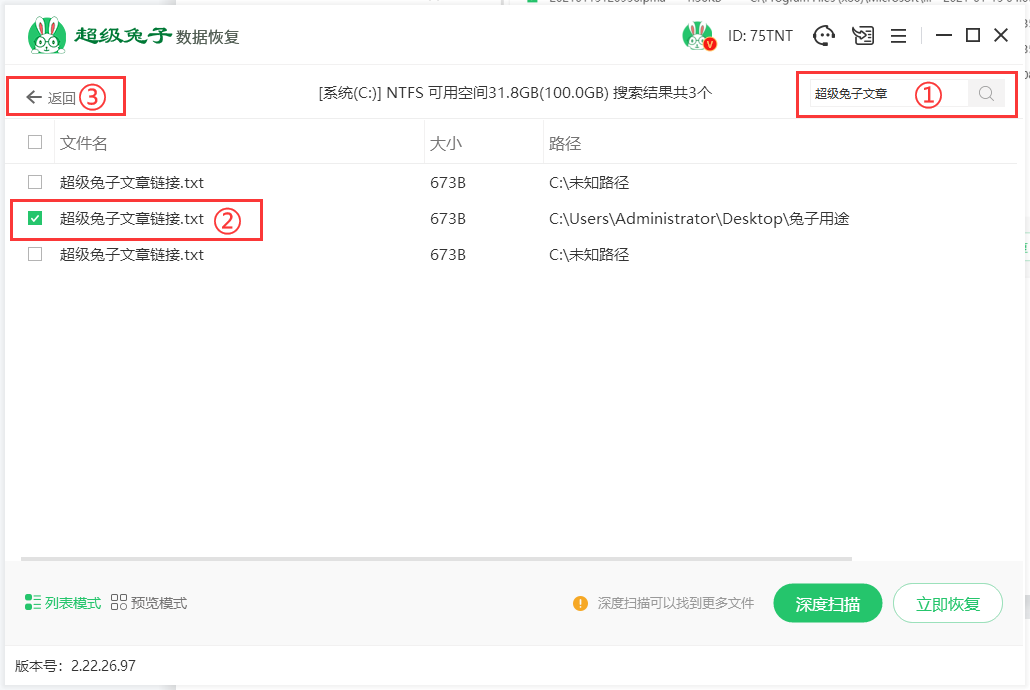The height and width of the screenshot is (690, 1030).
Task: Toggle the select-all checkbox in header
Action: (x=35, y=142)
